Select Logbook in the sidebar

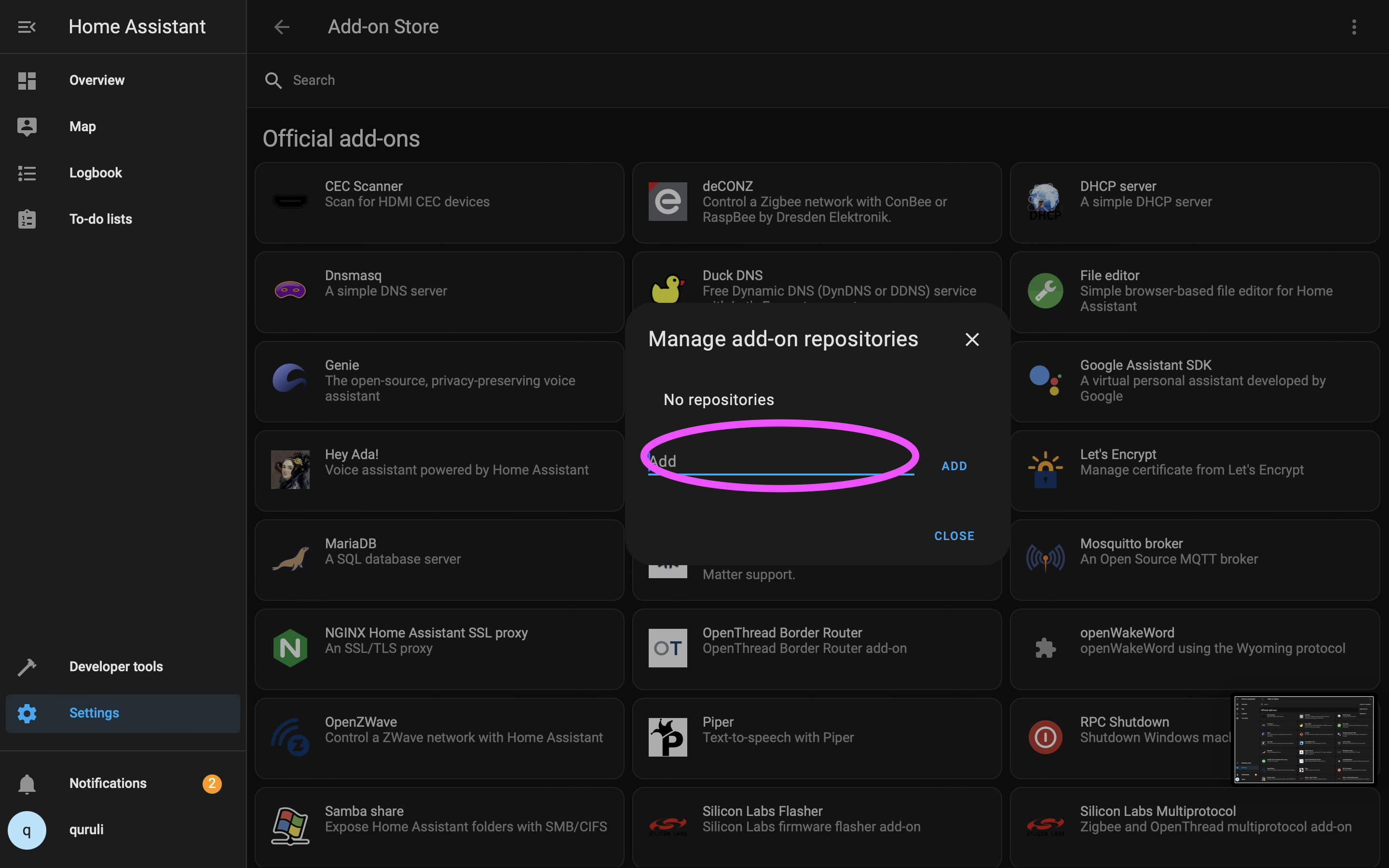123,173
